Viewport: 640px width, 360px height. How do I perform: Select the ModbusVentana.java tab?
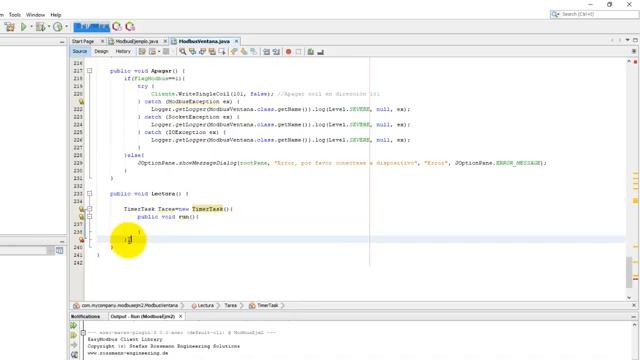[x=204, y=41]
